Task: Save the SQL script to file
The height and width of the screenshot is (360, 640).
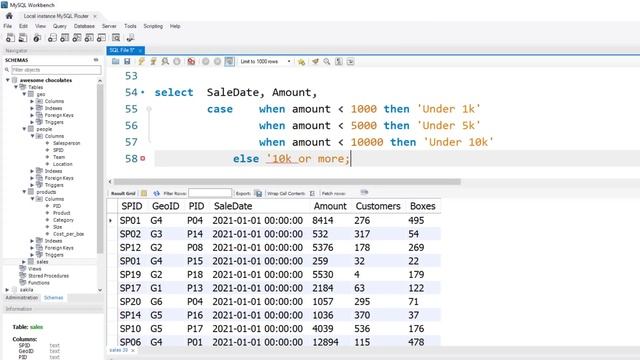Action: 127,62
